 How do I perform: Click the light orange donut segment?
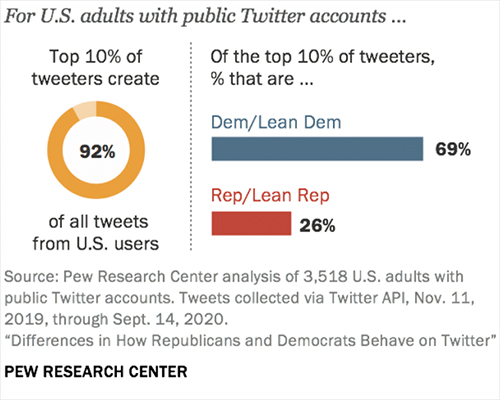pyautogui.click(x=85, y=110)
